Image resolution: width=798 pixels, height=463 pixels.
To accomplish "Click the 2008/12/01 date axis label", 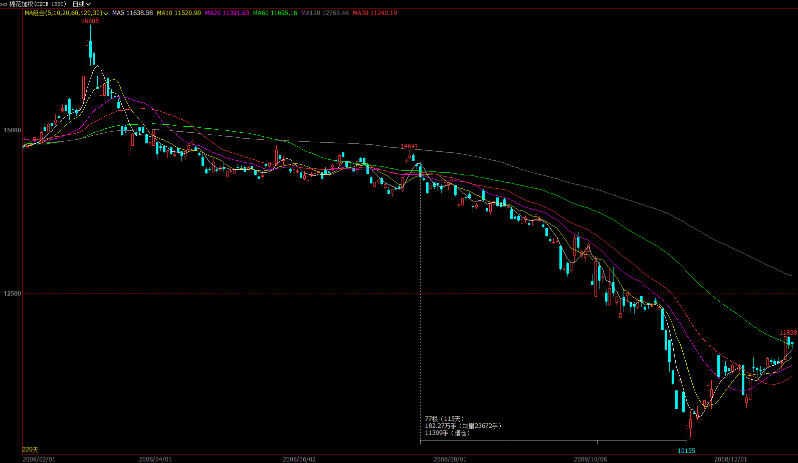I will pyautogui.click(x=730, y=459).
